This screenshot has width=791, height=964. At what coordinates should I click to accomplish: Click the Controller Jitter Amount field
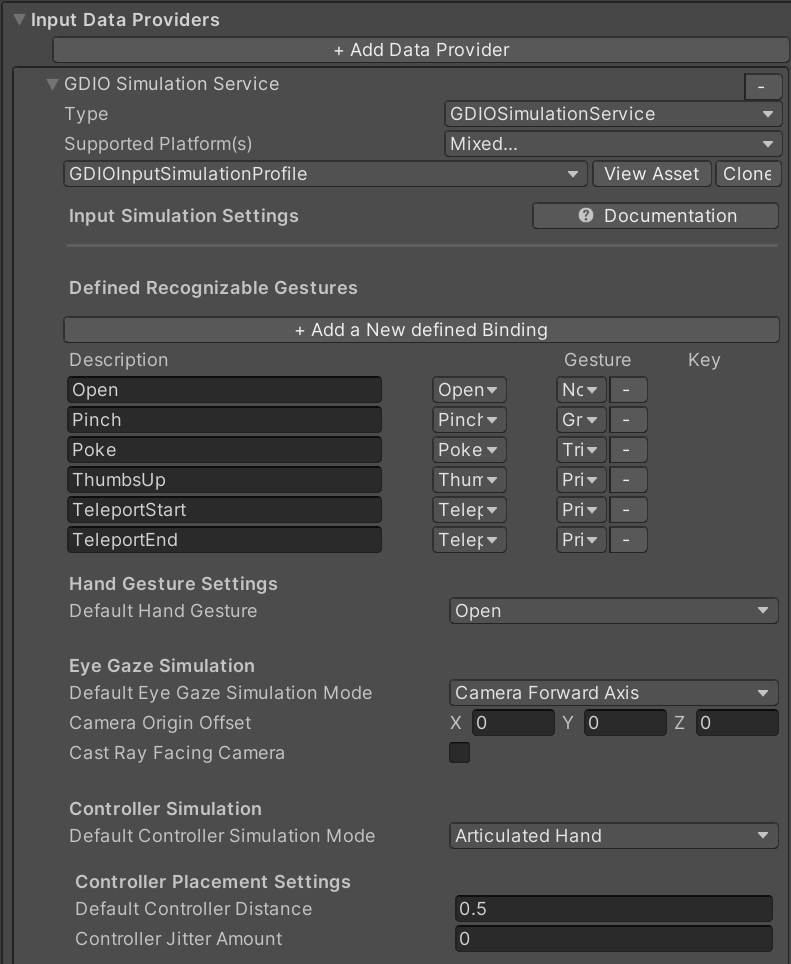click(613, 939)
